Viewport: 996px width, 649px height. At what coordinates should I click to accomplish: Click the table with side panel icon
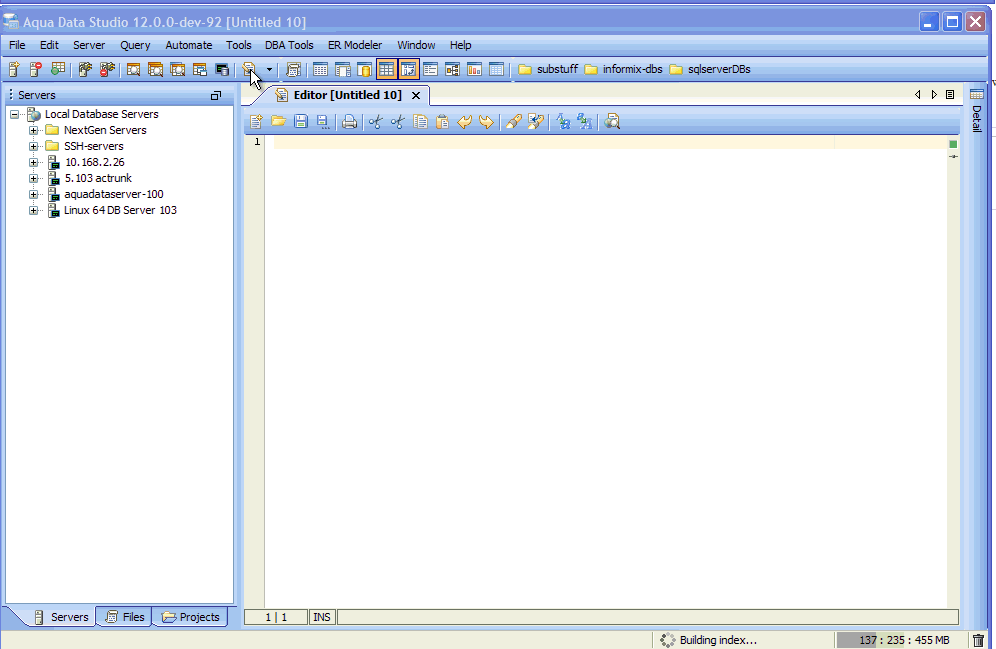(343, 69)
